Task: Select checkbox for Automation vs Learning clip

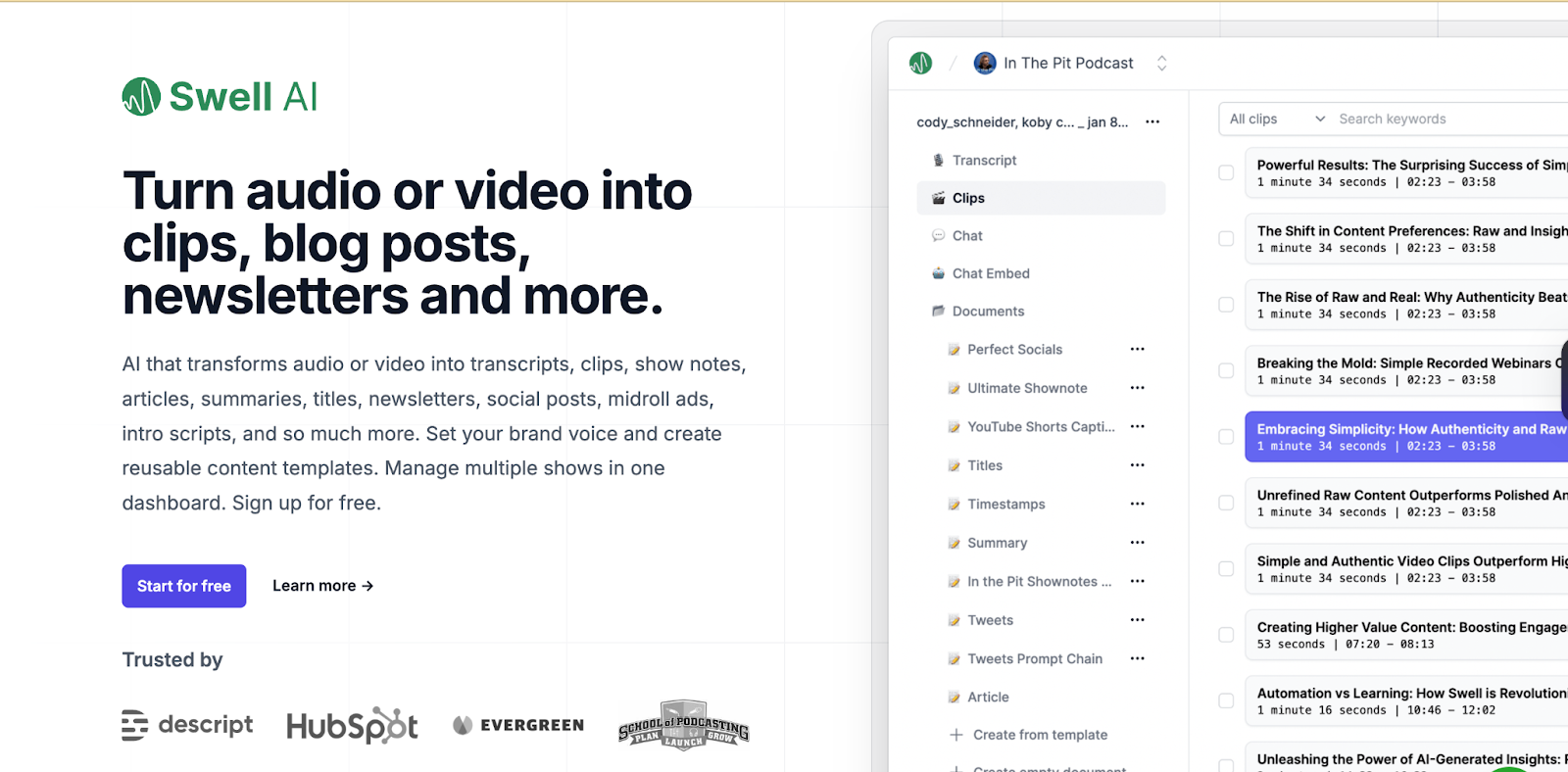Action: (x=1226, y=701)
